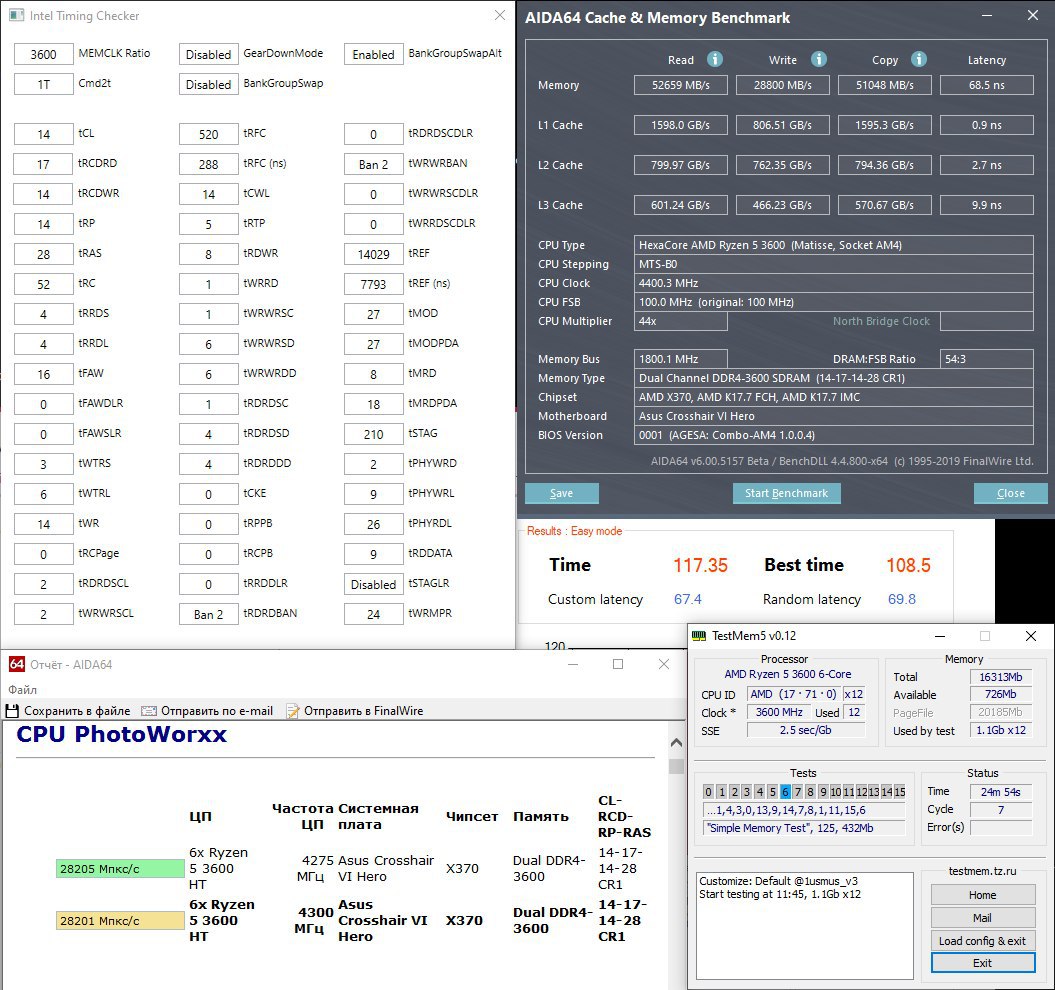The width and height of the screenshot is (1055, 990).
Task: Click the Time 24m 54s value in TestMem5
Action: [x=1001, y=791]
